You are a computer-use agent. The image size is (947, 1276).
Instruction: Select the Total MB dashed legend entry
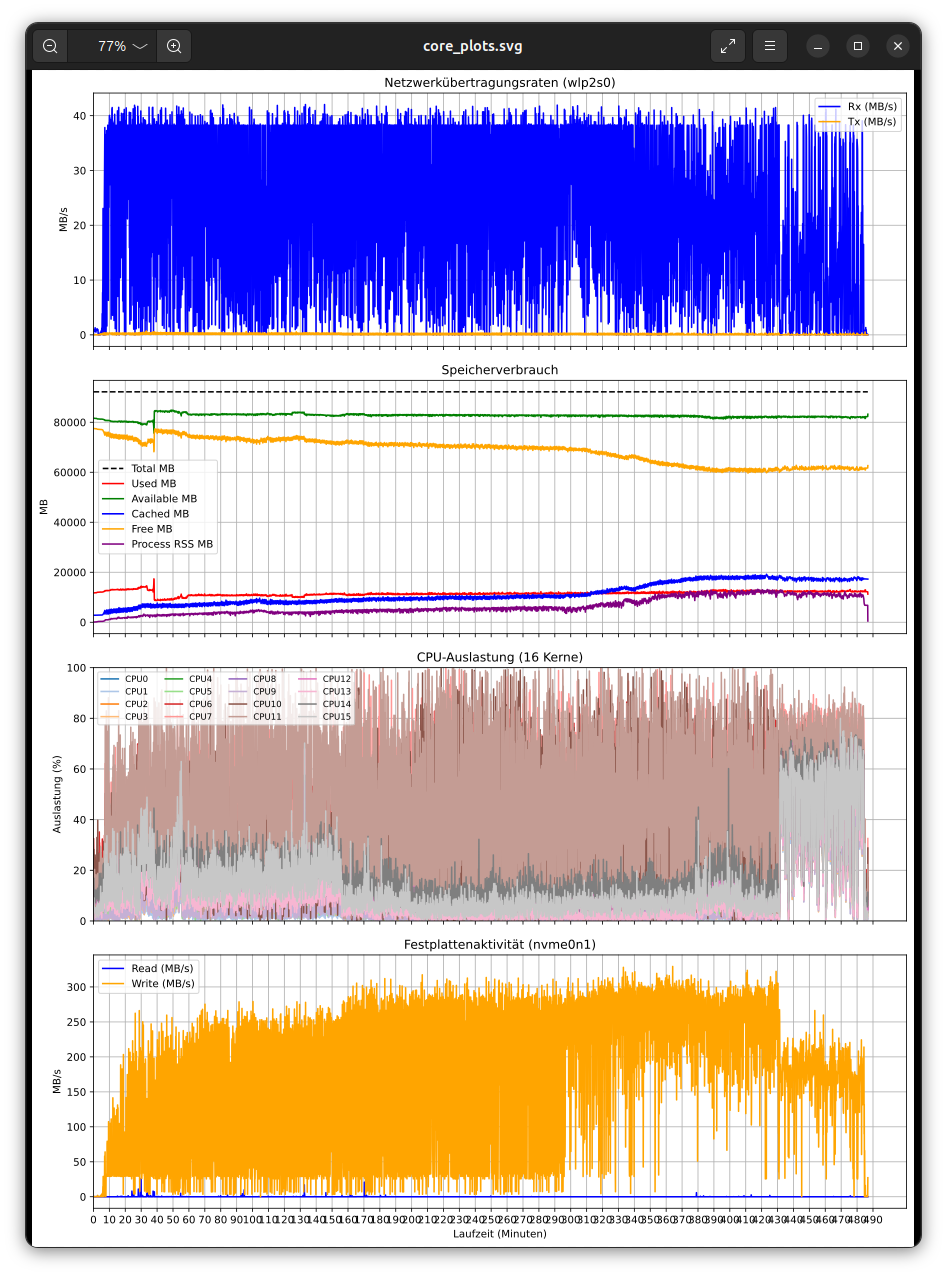point(140,468)
